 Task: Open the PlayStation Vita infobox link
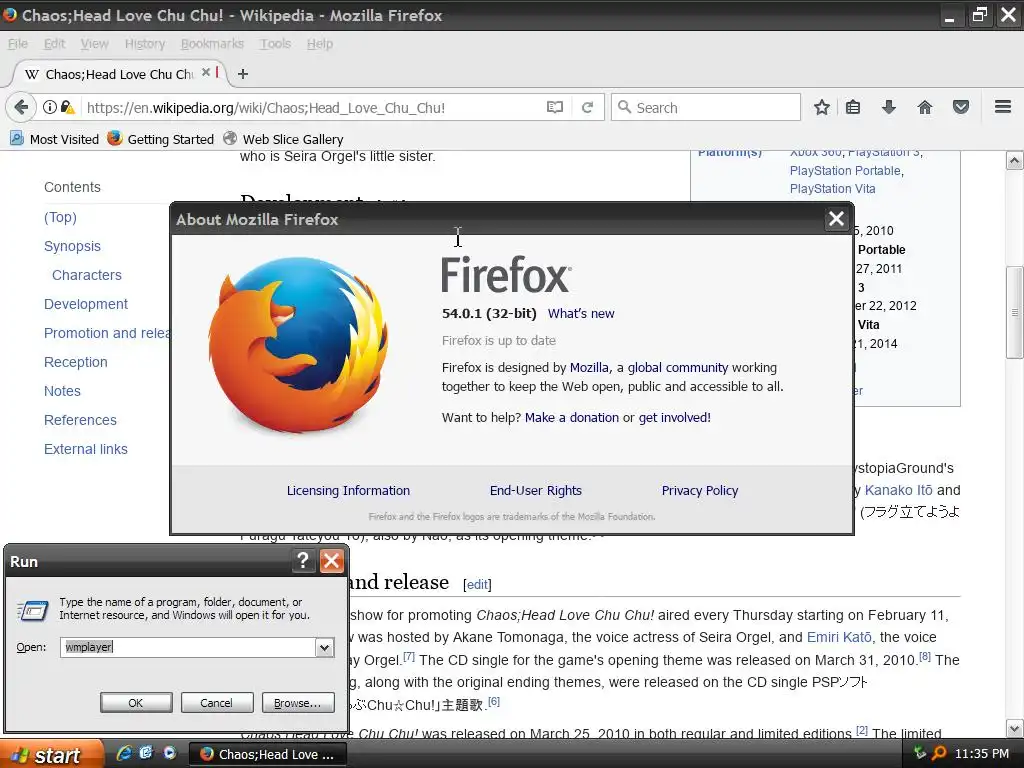(832, 189)
